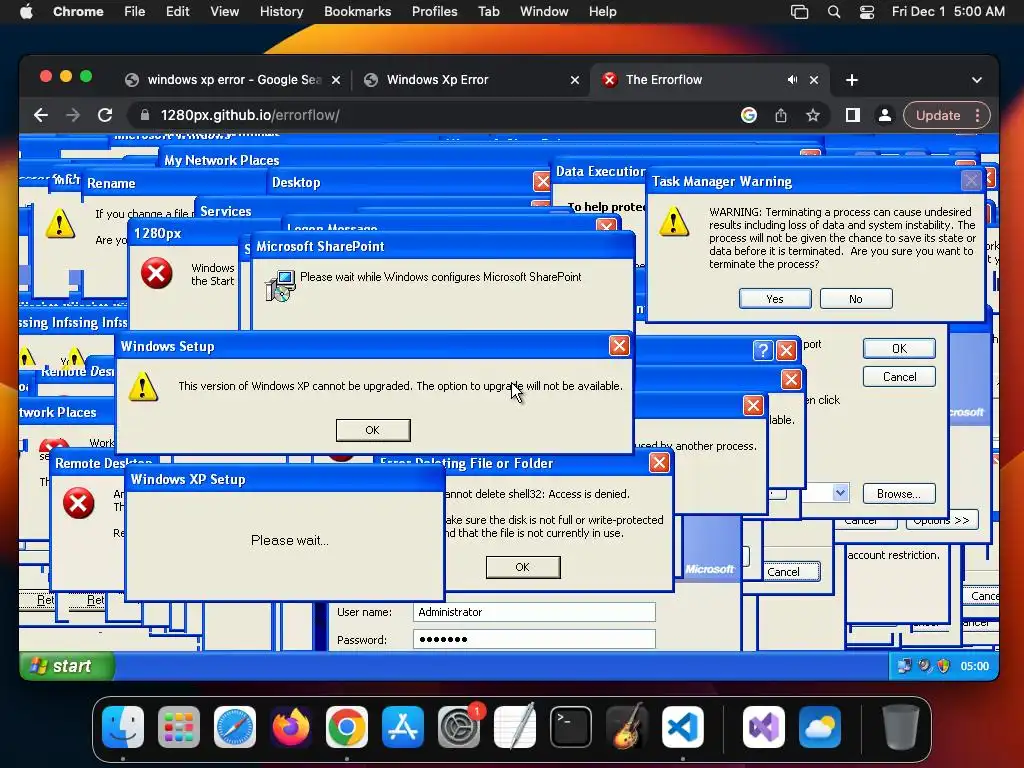Close the Windows Setup dialog
The height and width of the screenshot is (768, 1024).
619,345
